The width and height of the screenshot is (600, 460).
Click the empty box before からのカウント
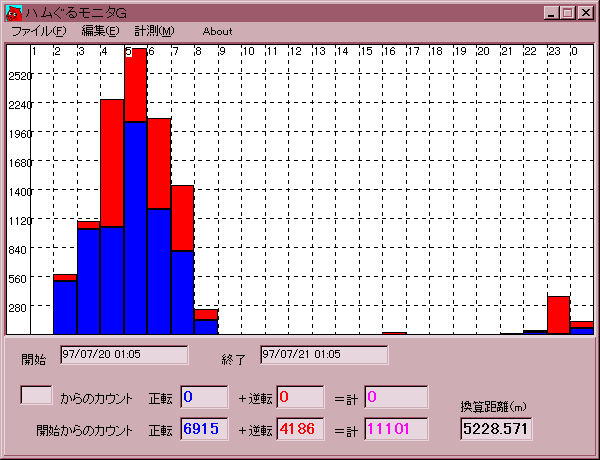[x=37, y=394]
